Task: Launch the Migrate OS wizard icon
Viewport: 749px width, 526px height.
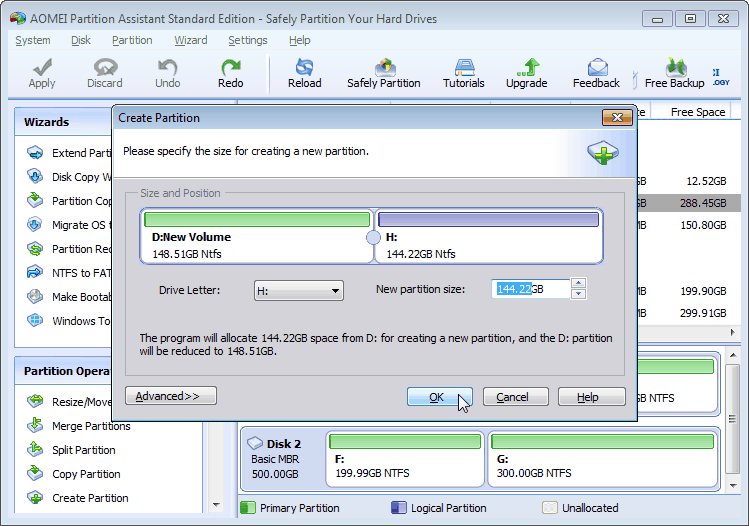Action: coord(35,225)
